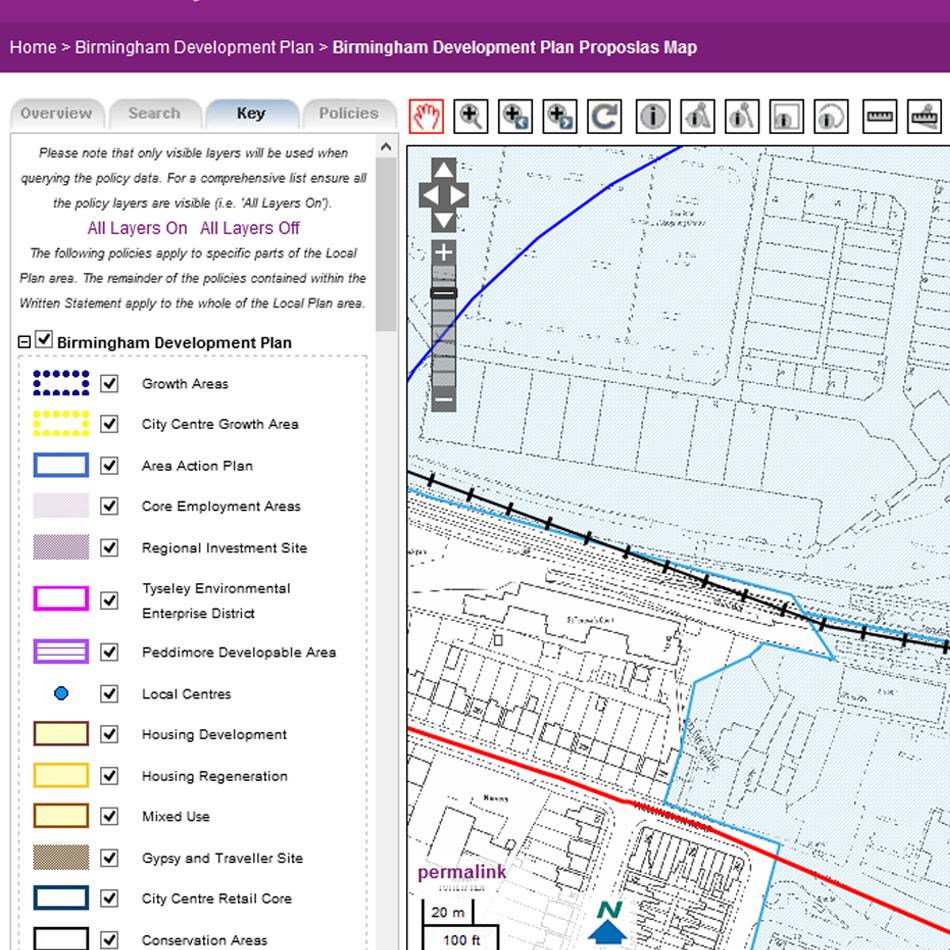Open the Policies tab

(x=348, y=114)
